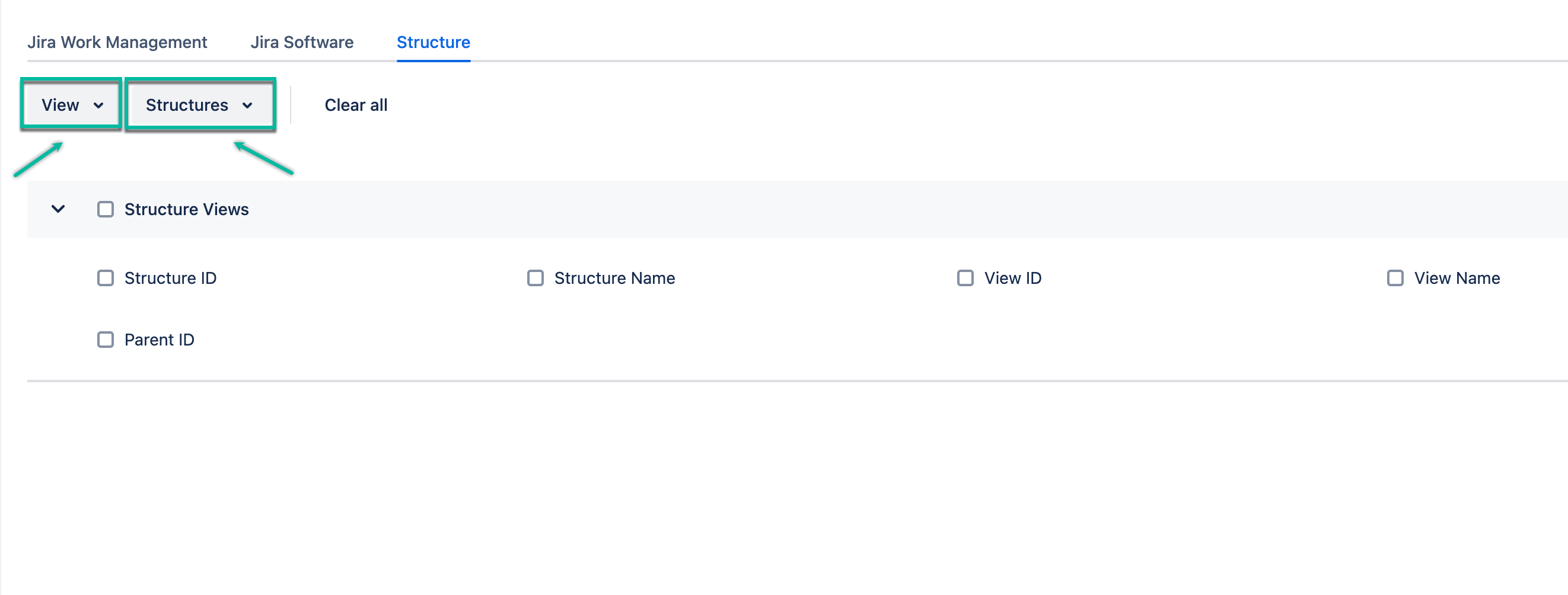This screenshot has height=595, width=1568.
Task: Enable the View ID checkbox
Action: click(x=965, y=278)
